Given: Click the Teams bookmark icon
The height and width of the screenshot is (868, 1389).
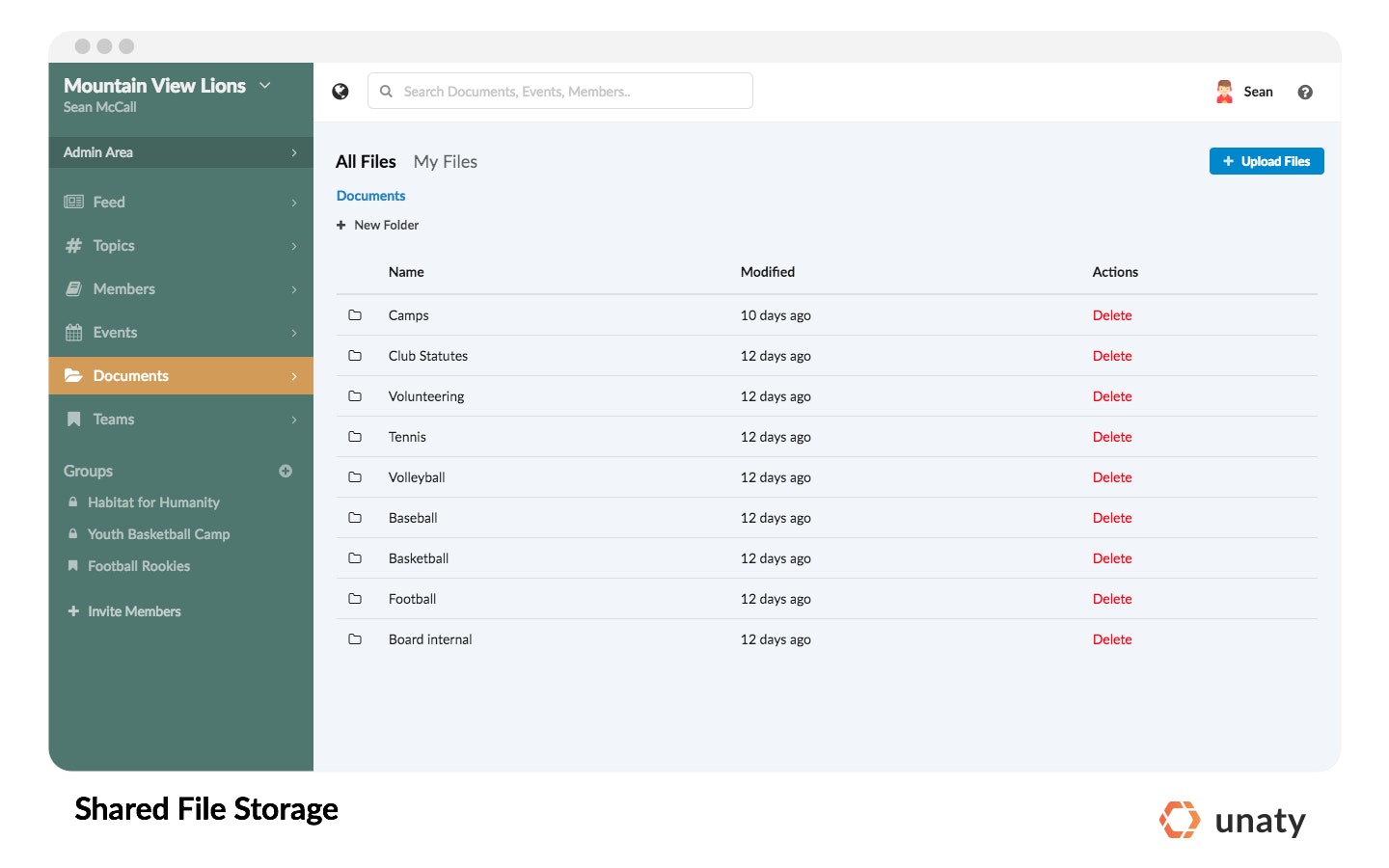Looking at the screenshot, I should (73, 419).
